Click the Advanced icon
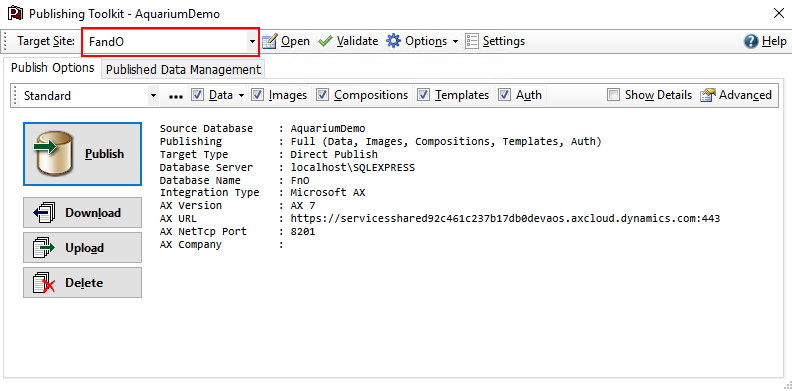Image resolution: width=792 pixels, height=391 pixels. click(x=708, y=95)
